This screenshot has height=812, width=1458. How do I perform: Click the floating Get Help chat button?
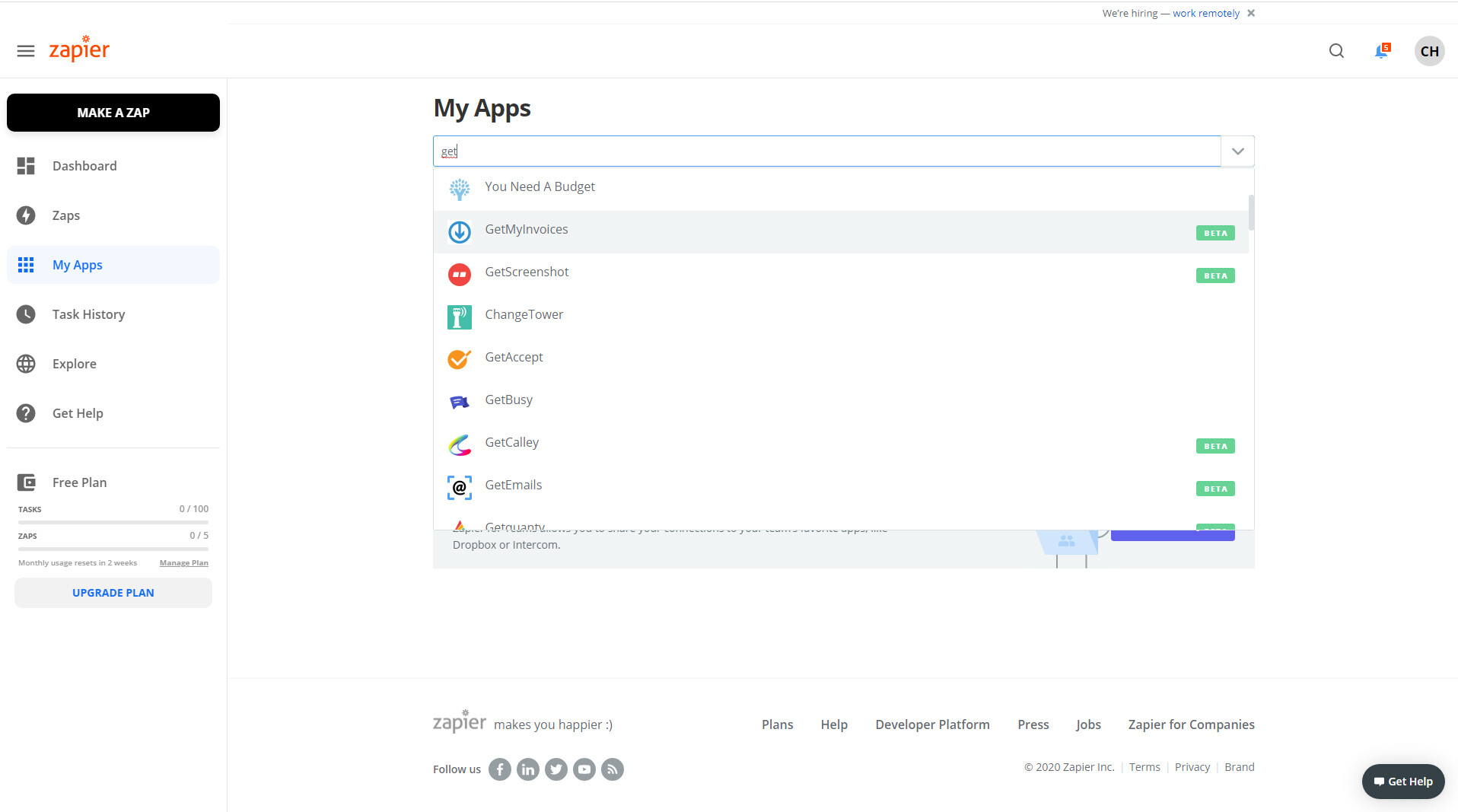tap(1403, 782)
